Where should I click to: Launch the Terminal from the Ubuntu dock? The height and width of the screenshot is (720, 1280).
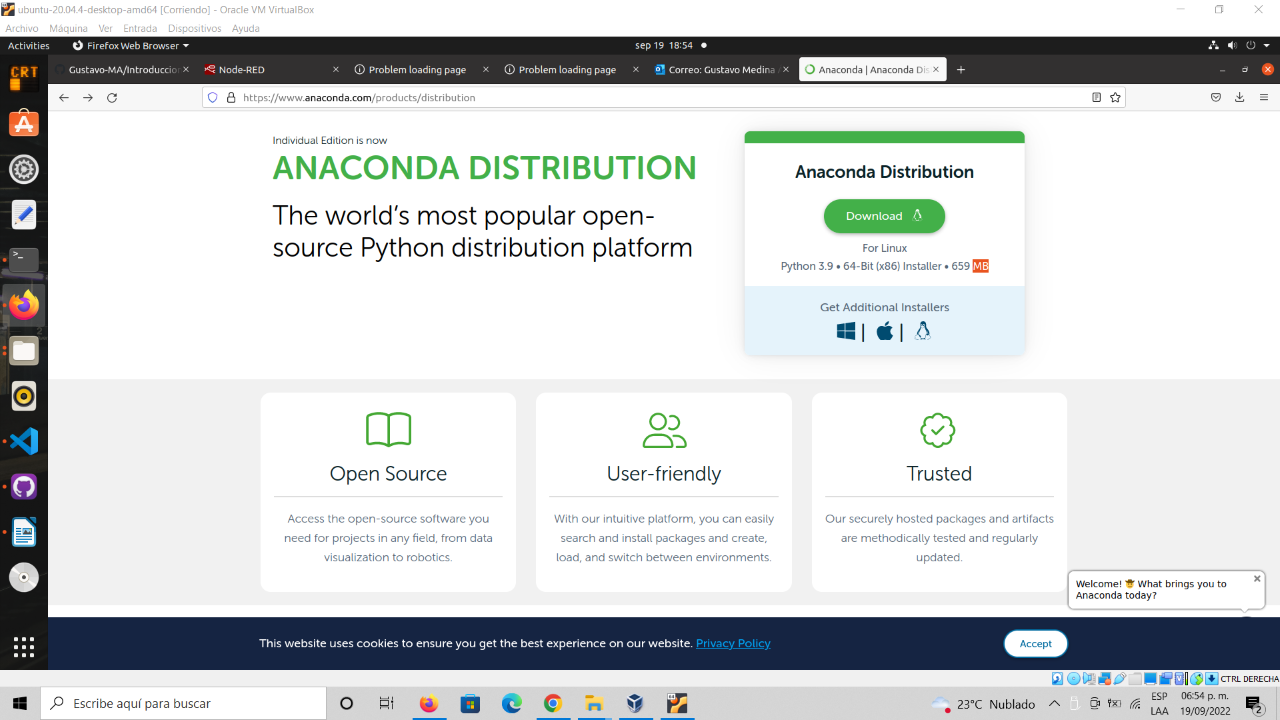(23, 258)
